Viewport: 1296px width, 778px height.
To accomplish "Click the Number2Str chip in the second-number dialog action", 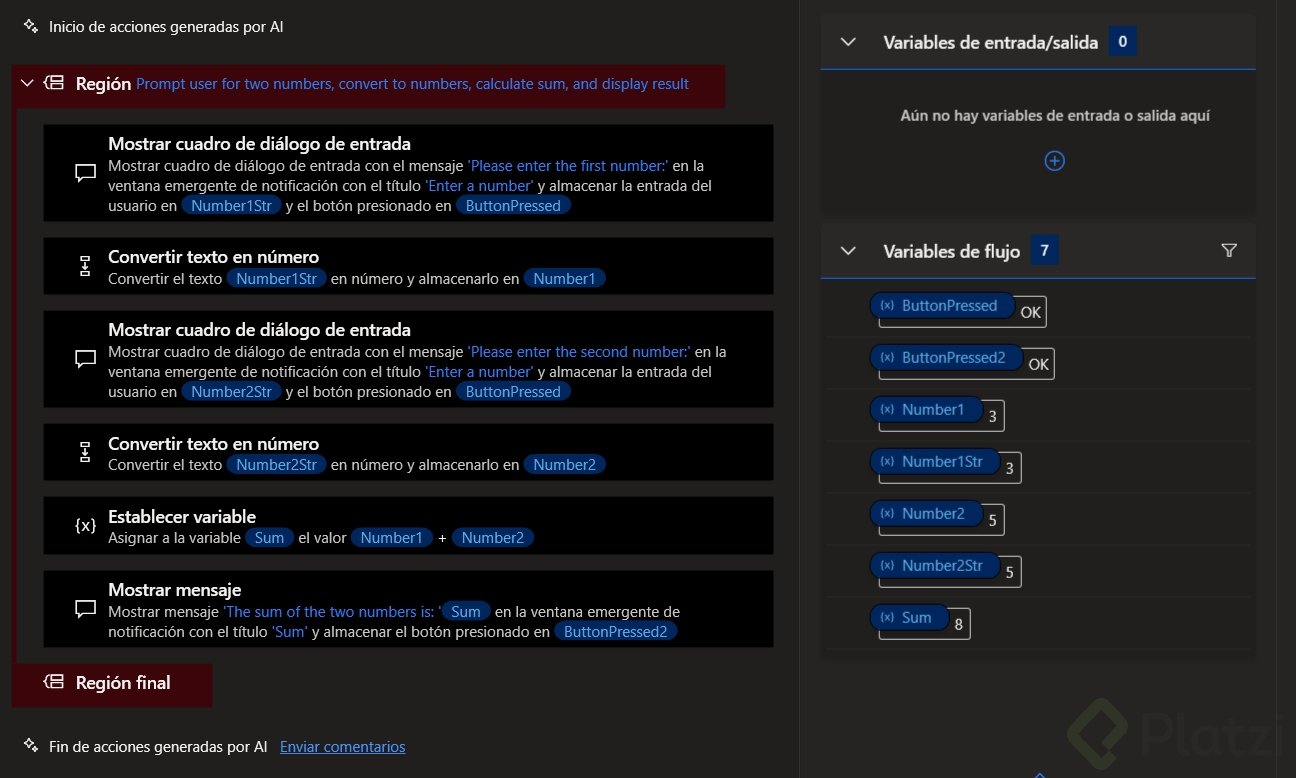I will [x=231, y=392].
